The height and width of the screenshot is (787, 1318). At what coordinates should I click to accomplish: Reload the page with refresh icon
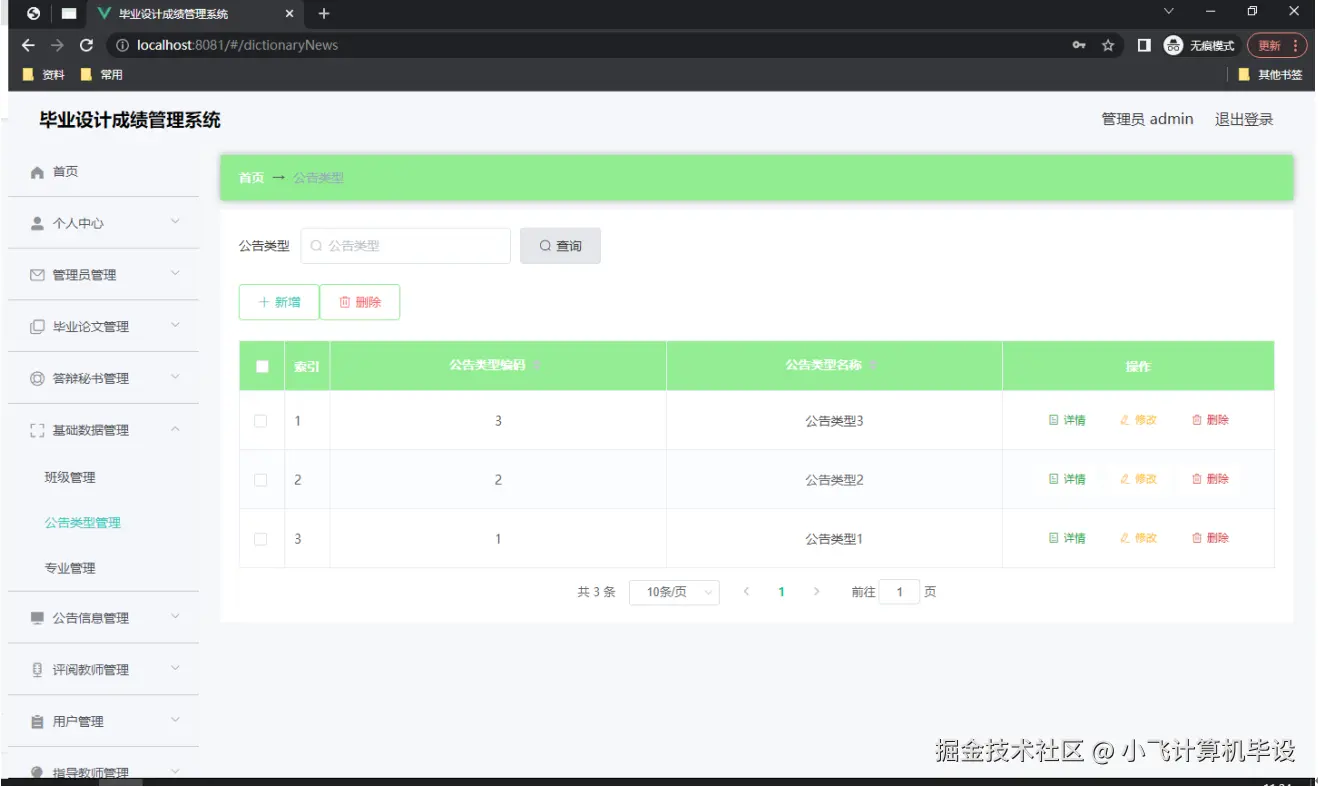pyautogui.click(x=86, y=45)
